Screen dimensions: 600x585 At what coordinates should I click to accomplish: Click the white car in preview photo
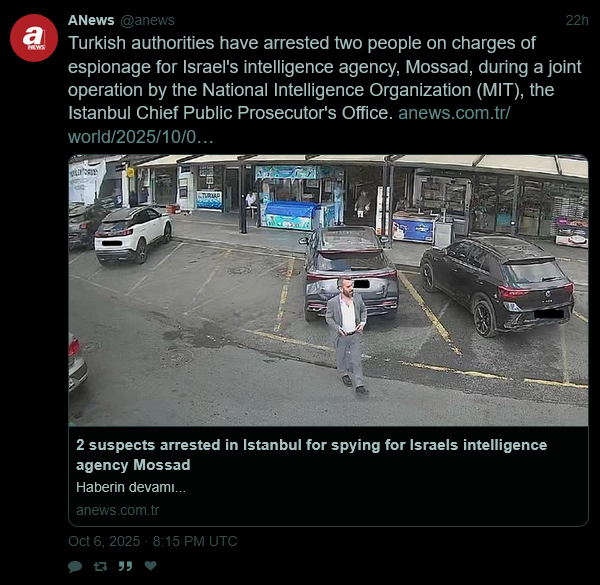pos(133,234)
